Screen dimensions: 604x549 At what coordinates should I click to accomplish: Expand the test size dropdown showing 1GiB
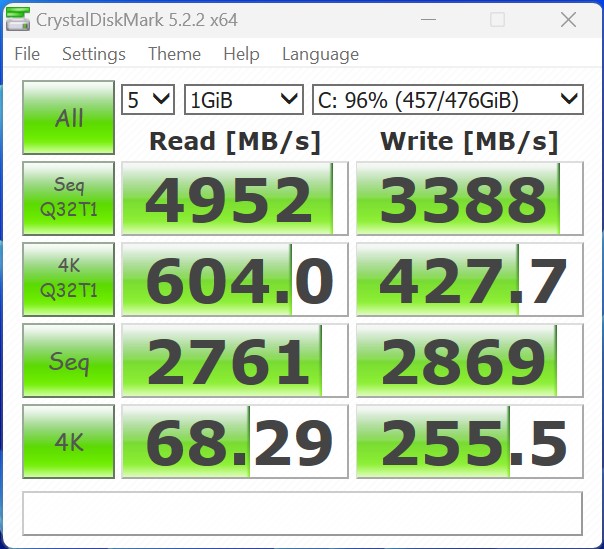(244, 100)
